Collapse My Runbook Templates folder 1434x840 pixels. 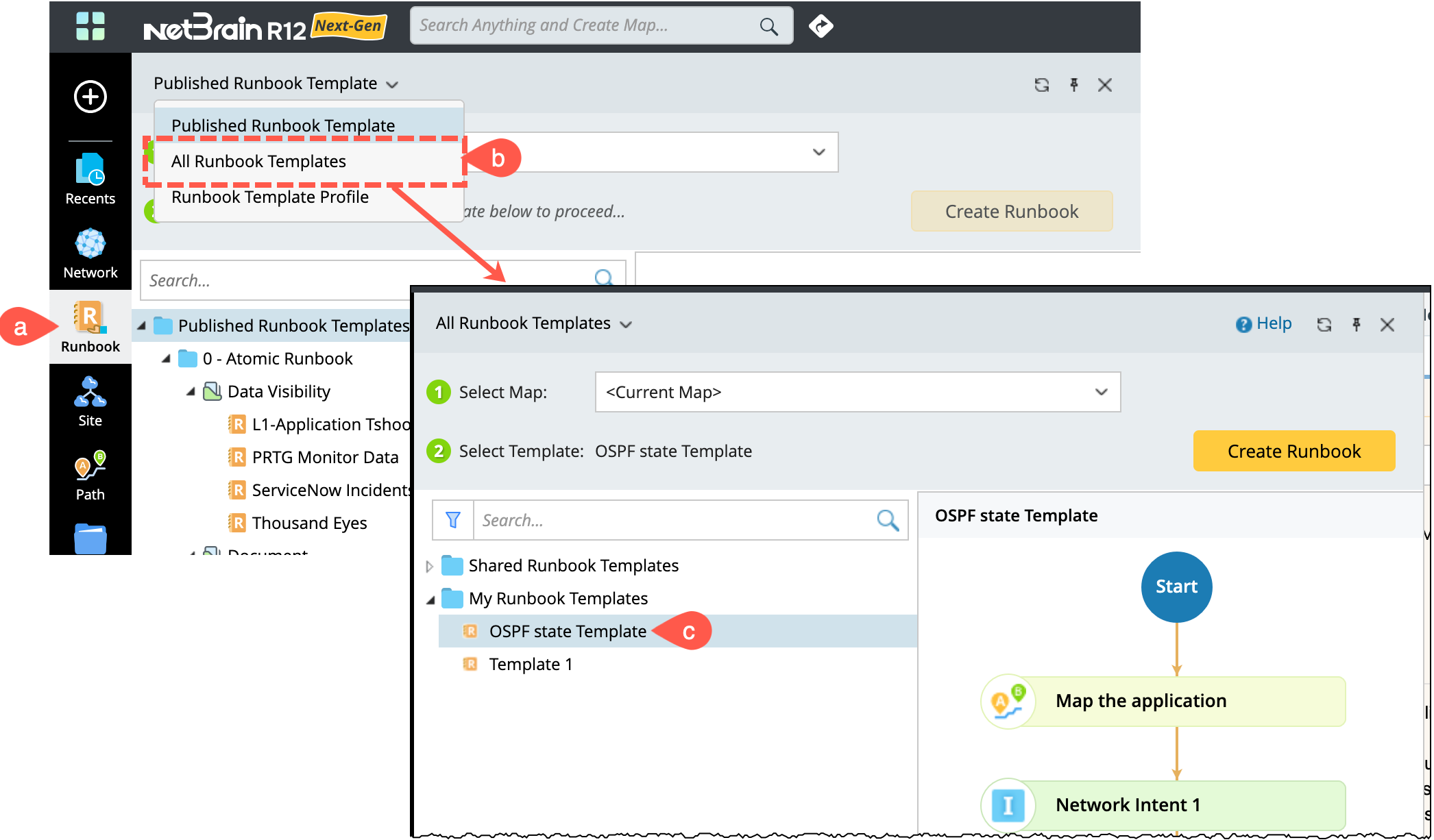point(430,600)
